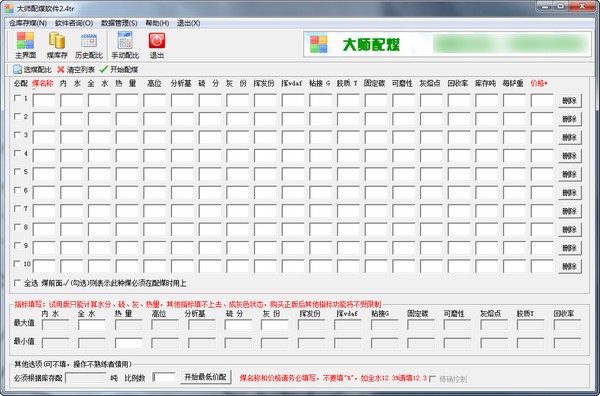Open the 退出(X) menu

tap(188, 23)
